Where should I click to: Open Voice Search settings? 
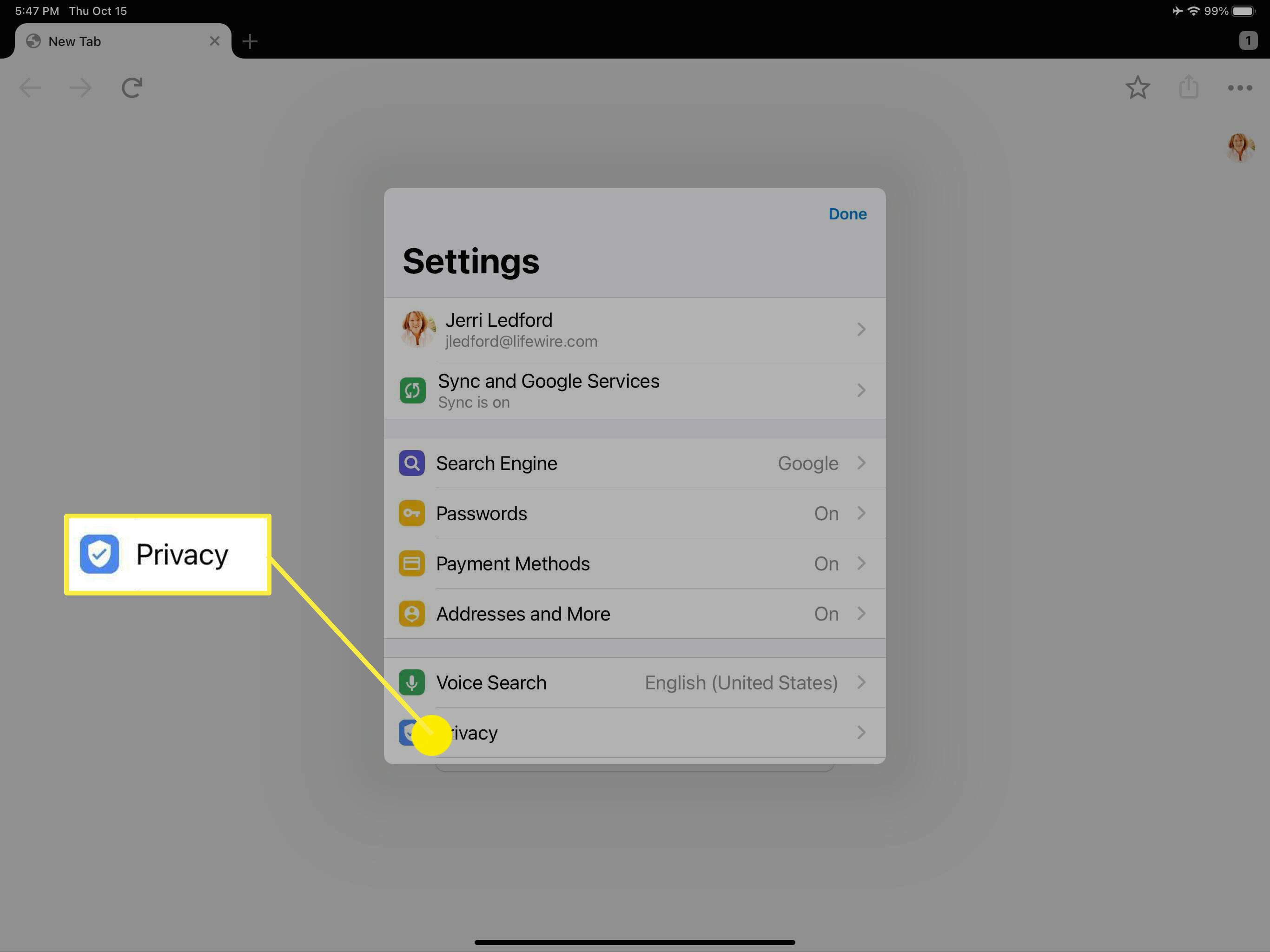[635, 682]
